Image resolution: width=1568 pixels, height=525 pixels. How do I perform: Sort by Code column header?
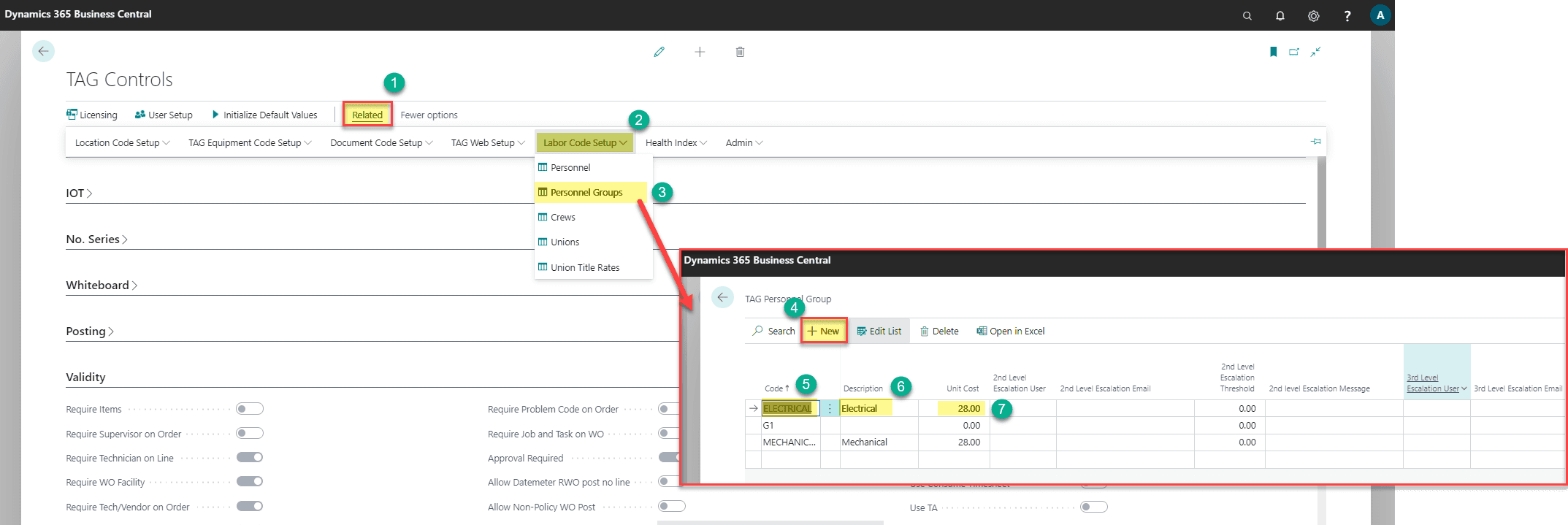[776, 388]
